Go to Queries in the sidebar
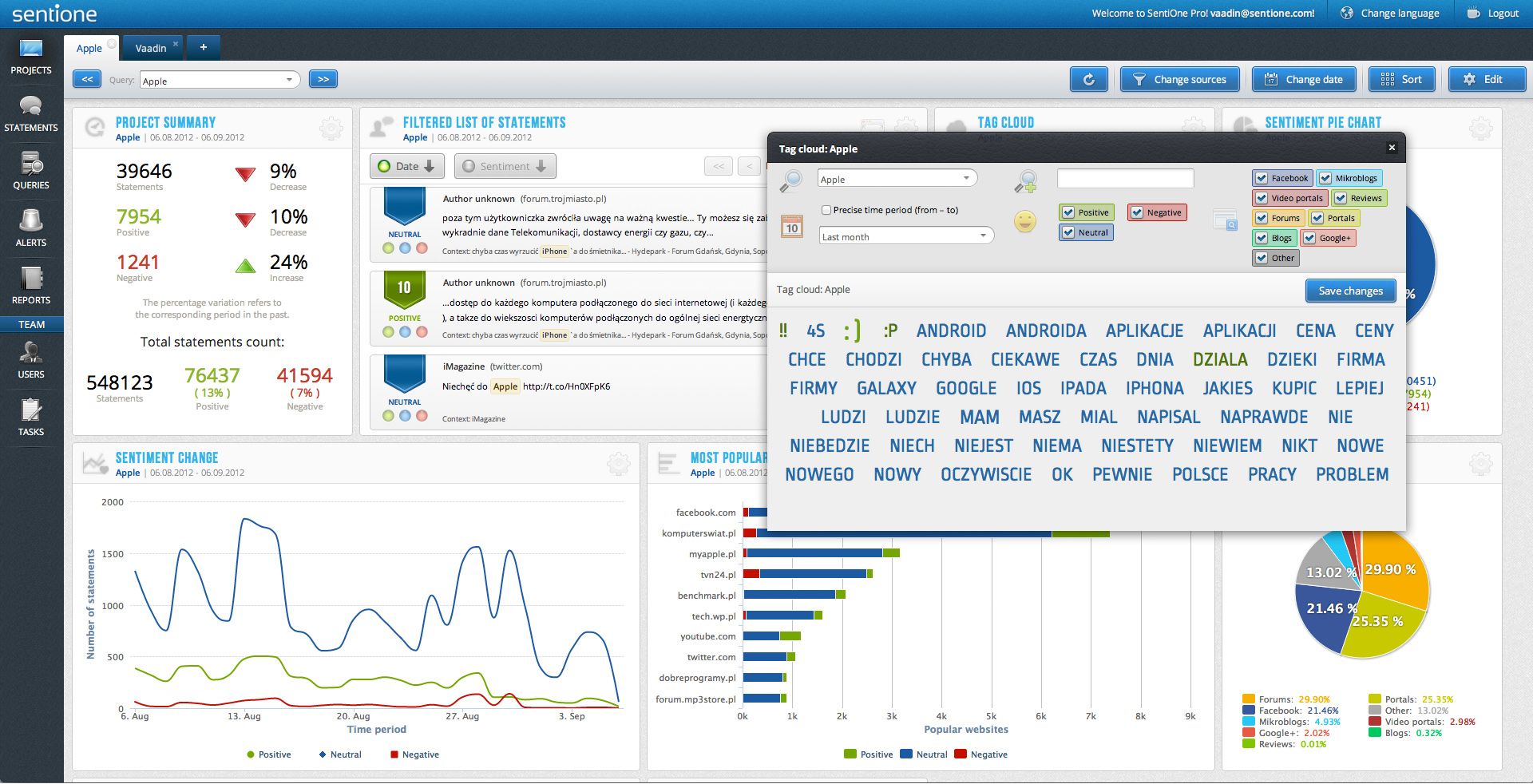The height and width of the screenshot is (784, 1533). click(31, 171)
